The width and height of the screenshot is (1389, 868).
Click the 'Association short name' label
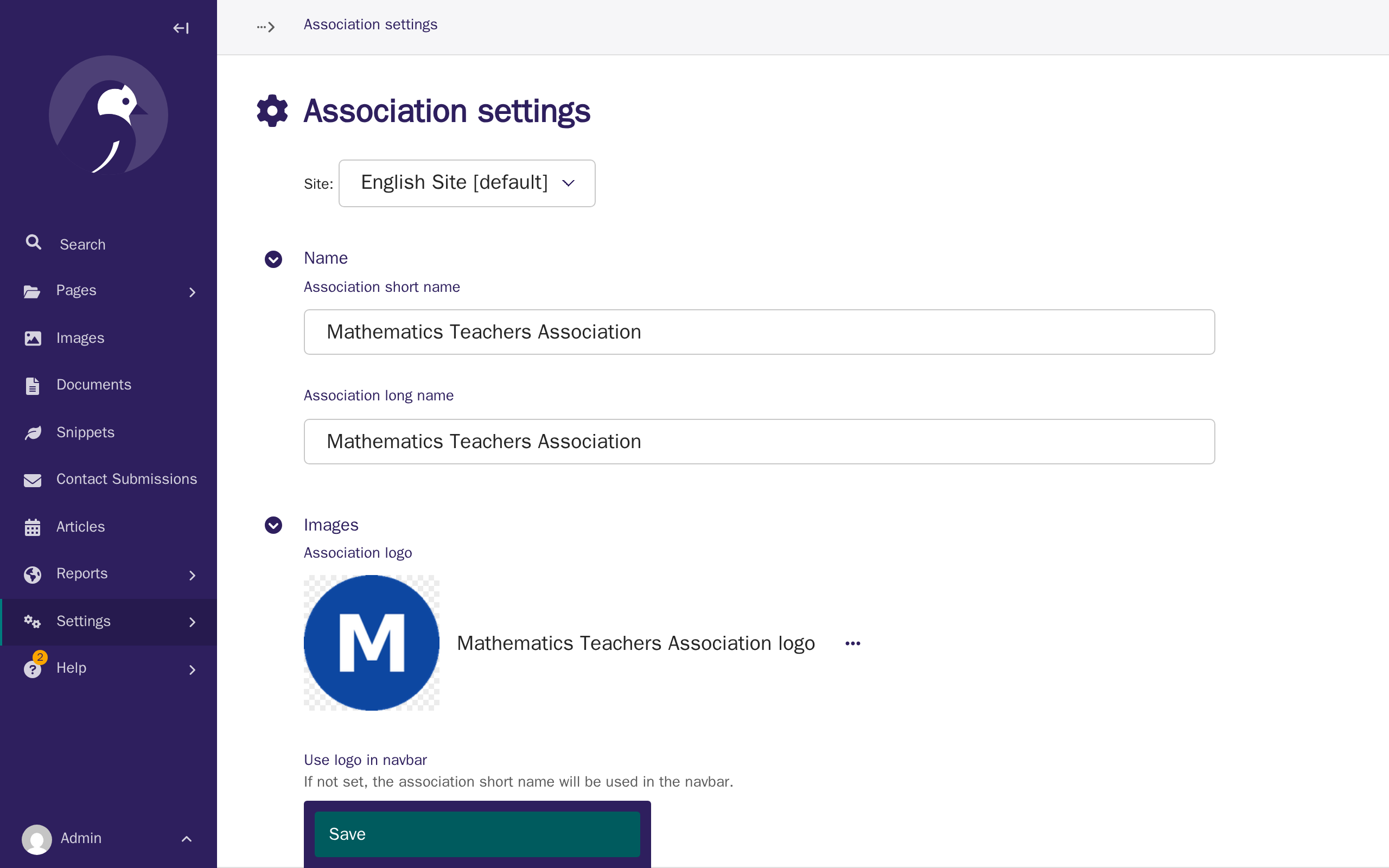[x=381, y=287]
